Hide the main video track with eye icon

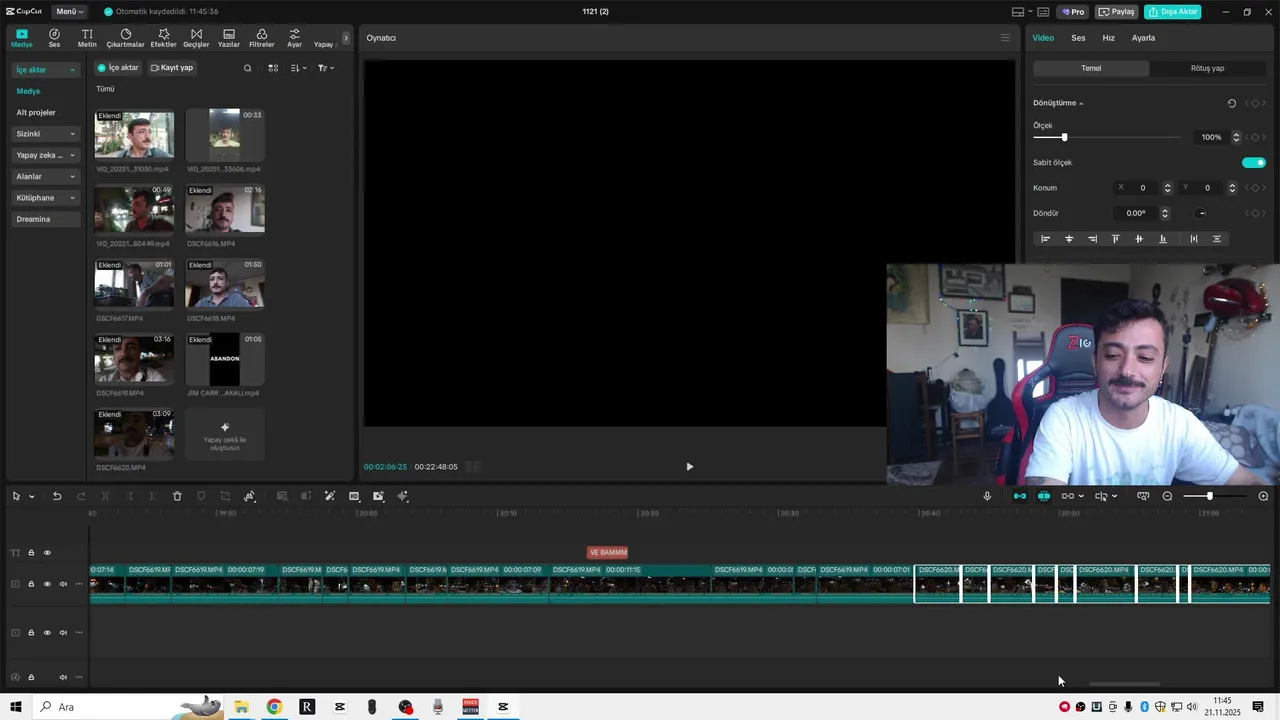[47, 584]
